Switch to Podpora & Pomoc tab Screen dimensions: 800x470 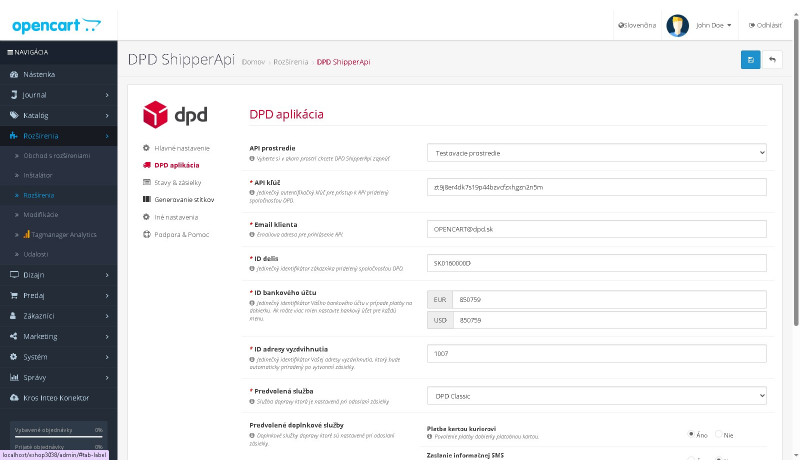(x=182, y=234)
